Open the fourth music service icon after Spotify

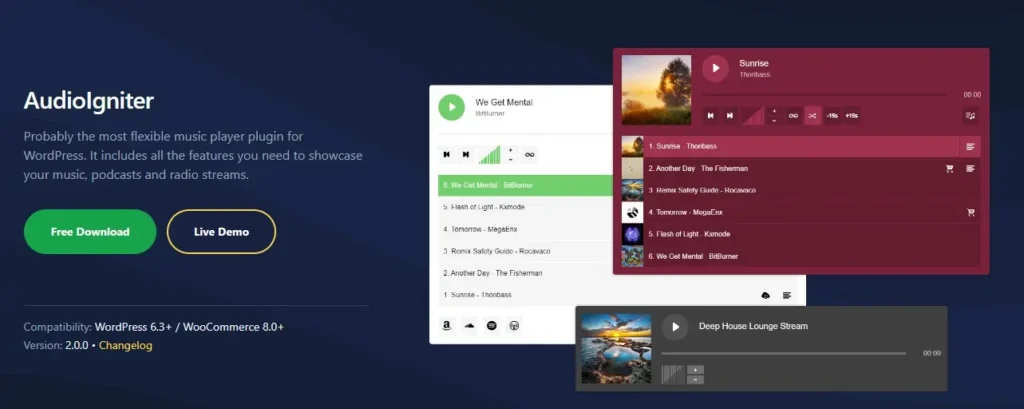coord(514,325)
